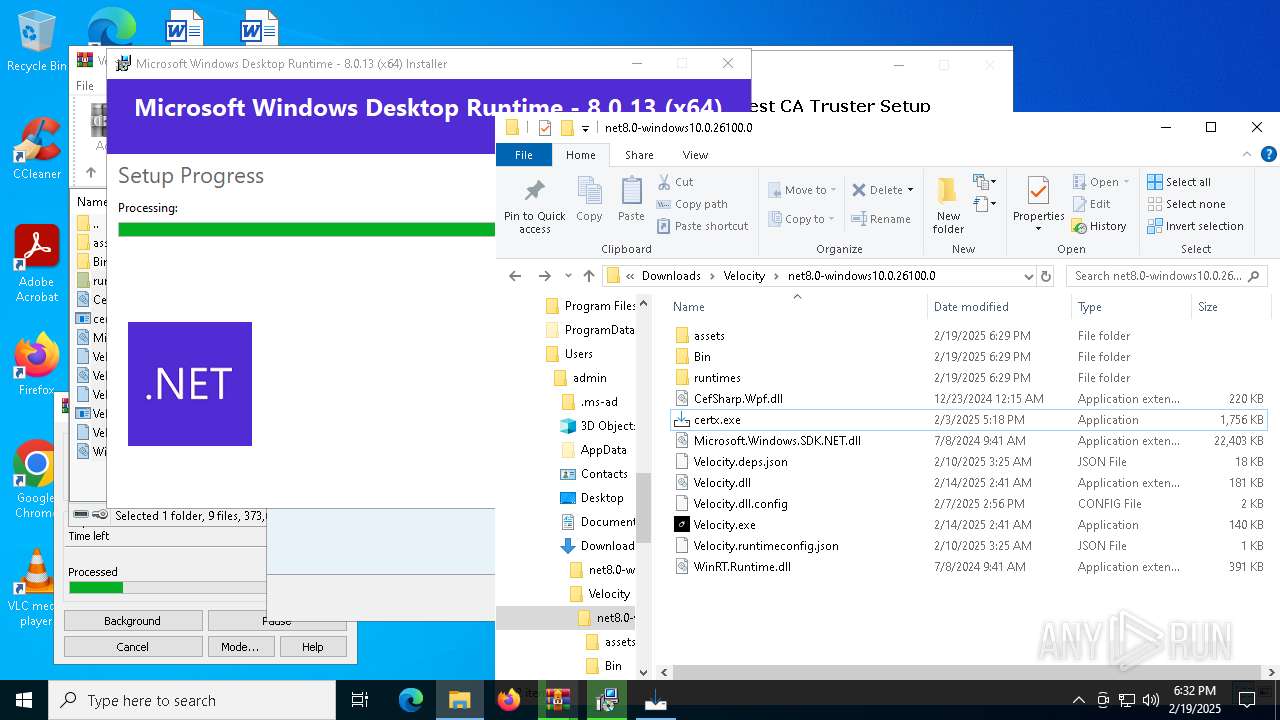Click Rename in Organize group
The width and height of the screenshot is (1280, 720).
pyautogui.click(x=881, y=219)
